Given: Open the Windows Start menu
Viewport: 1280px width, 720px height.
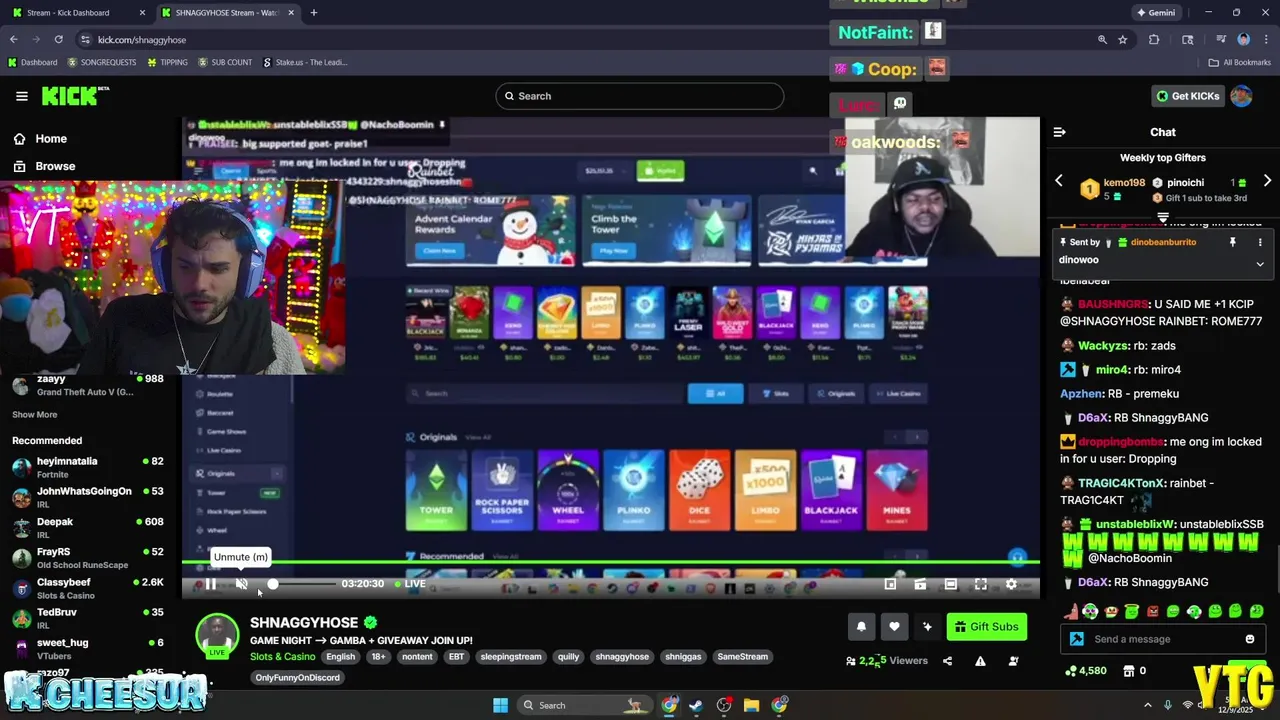Looking at the screenshot, I should 500,705.
